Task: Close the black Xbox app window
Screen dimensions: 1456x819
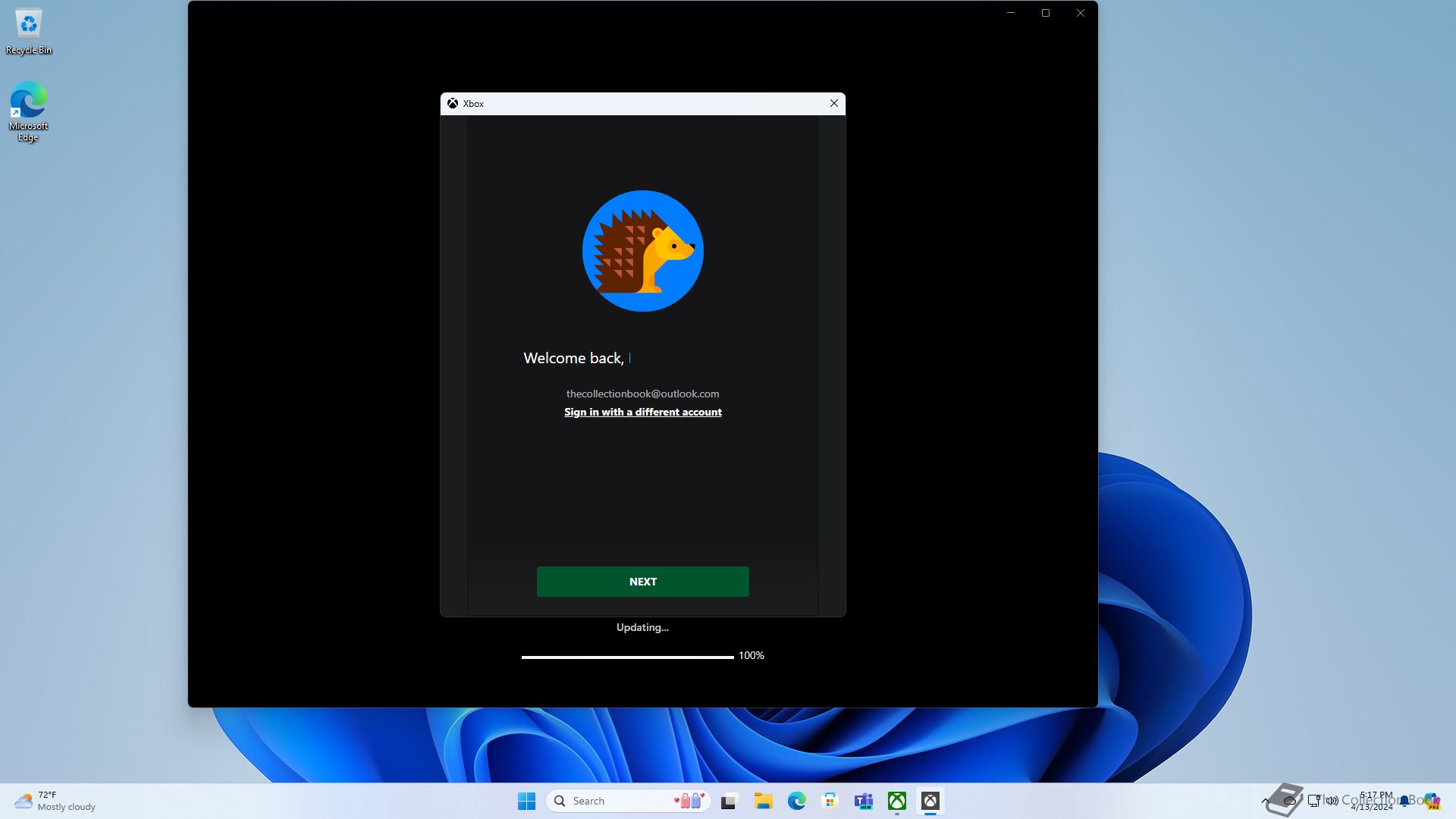Action: pyautogui.click(x=1081, y=13)
